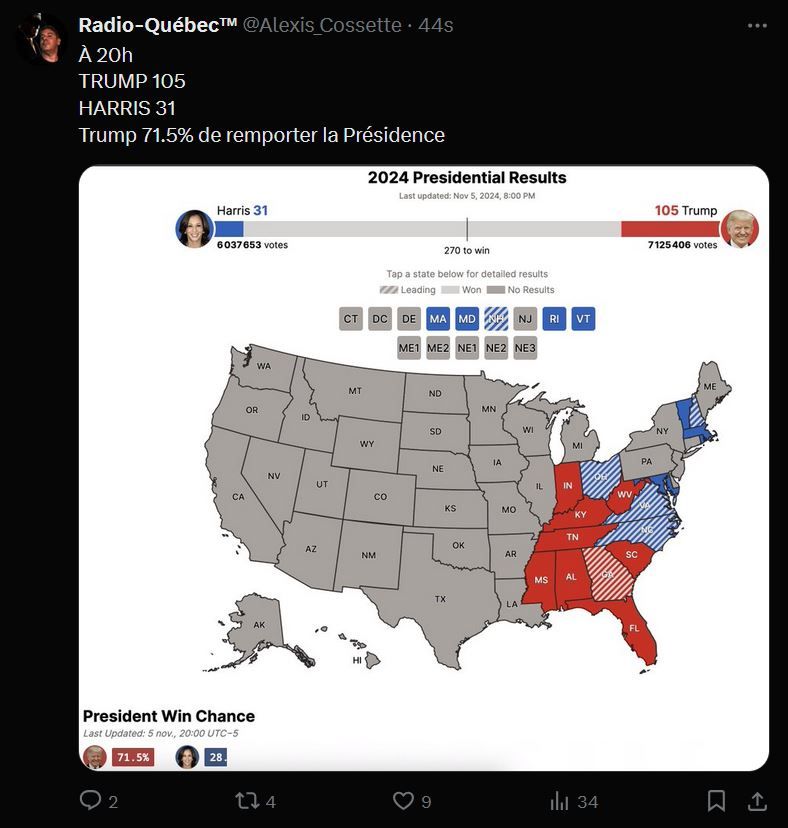This screenshot has height=828, width=788.
Task: Click Texas on the election map
Action: 440,598
